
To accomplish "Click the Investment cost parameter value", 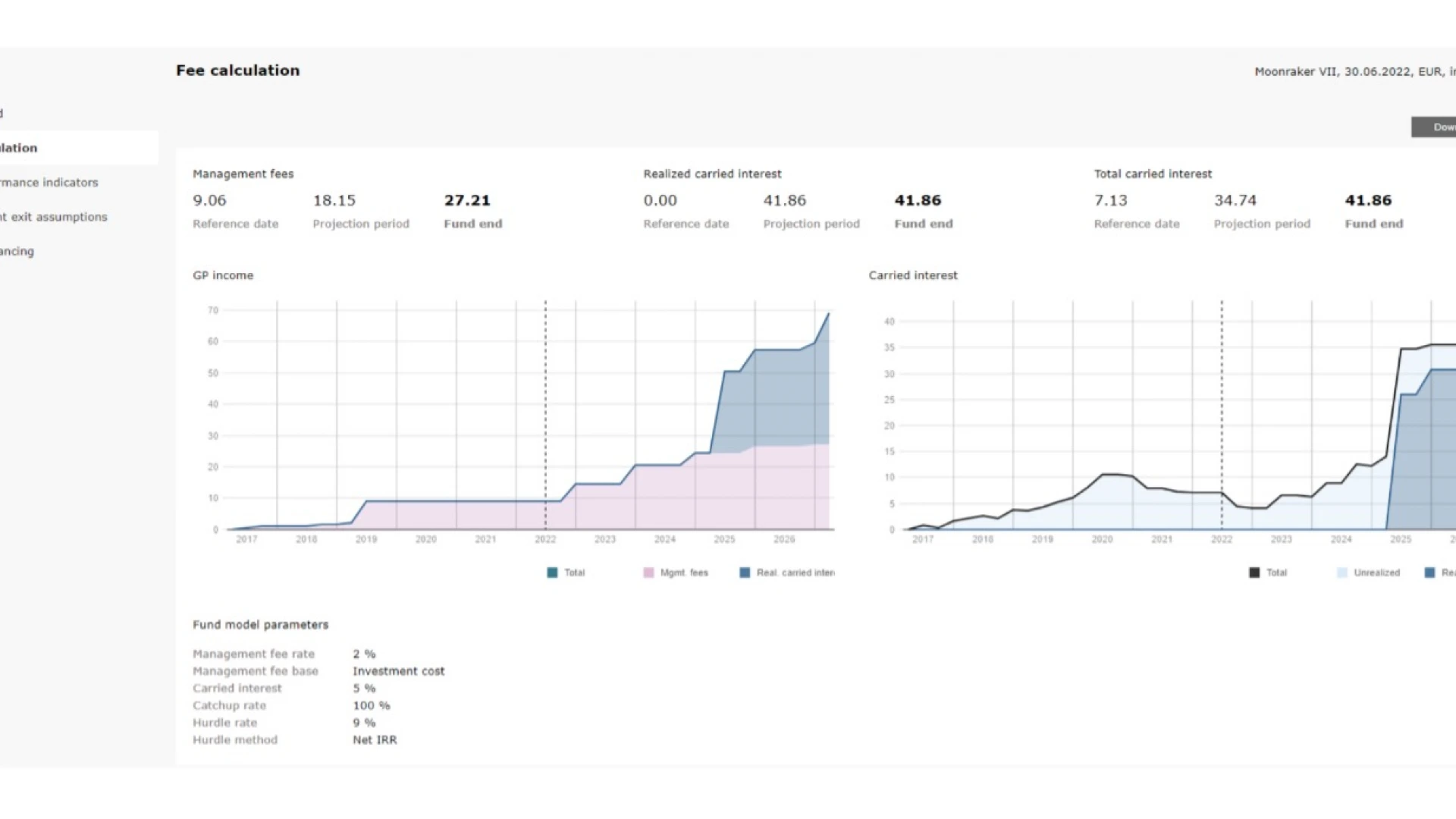I will point(398,671).
